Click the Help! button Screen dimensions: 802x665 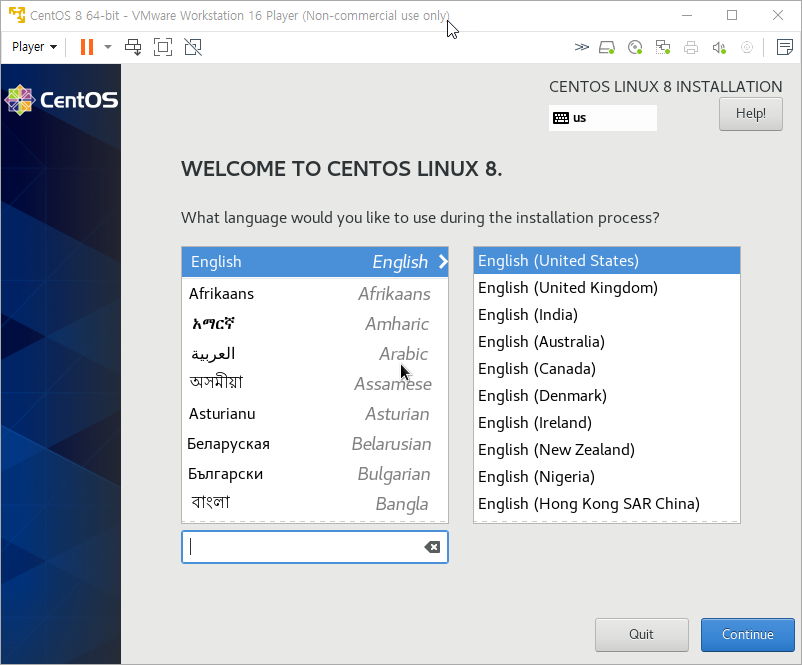pos(750,114)
